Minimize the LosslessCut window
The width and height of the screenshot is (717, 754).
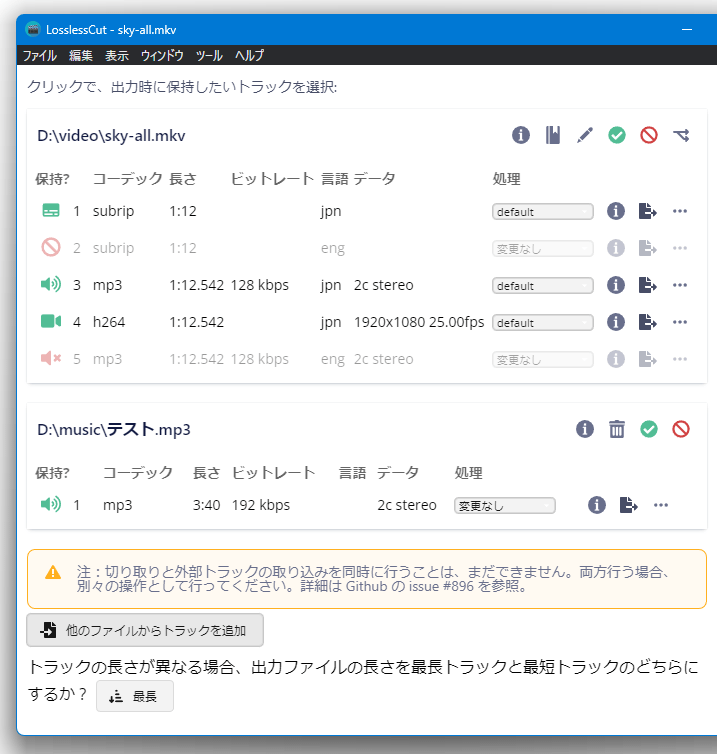click(687, 30)
